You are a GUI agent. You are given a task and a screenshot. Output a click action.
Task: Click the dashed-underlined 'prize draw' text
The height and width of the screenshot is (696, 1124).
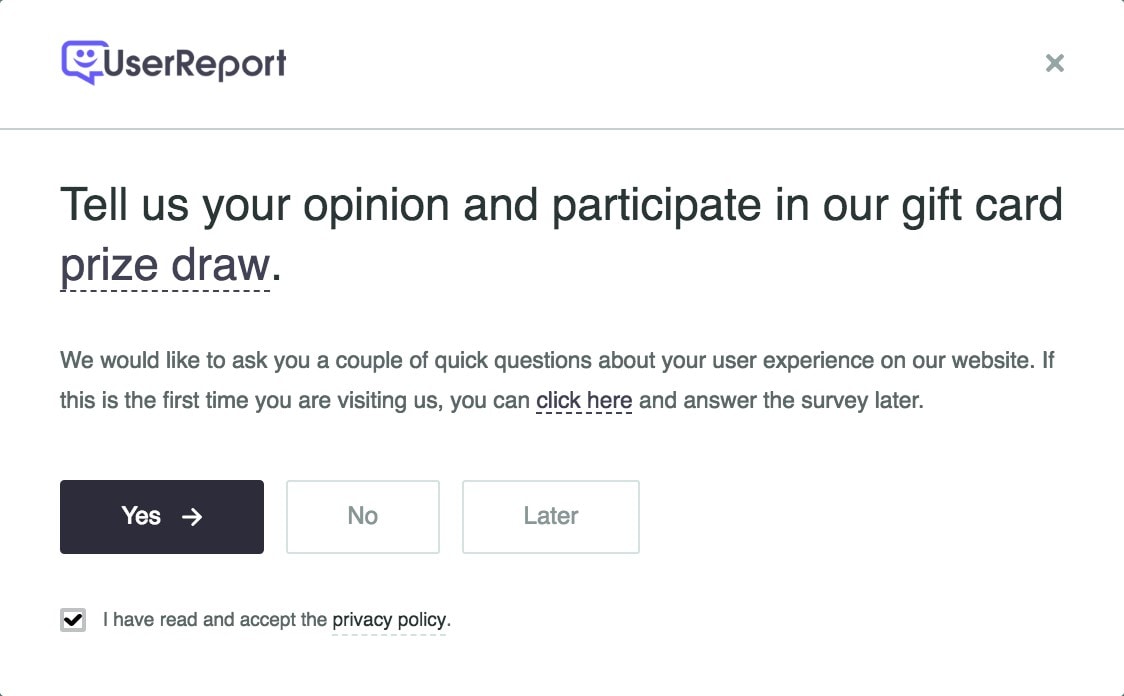click(x=165, y=264)
